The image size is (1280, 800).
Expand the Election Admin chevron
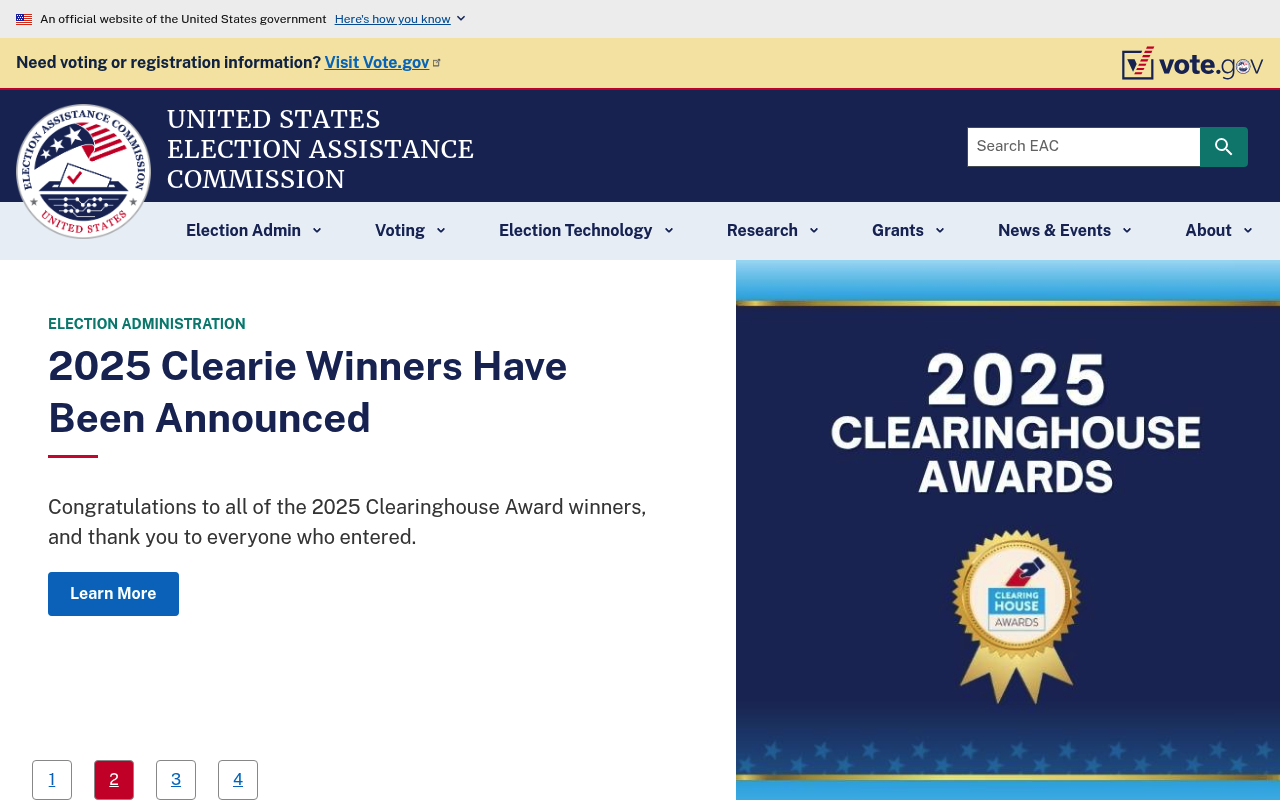[x=317, y=231]
